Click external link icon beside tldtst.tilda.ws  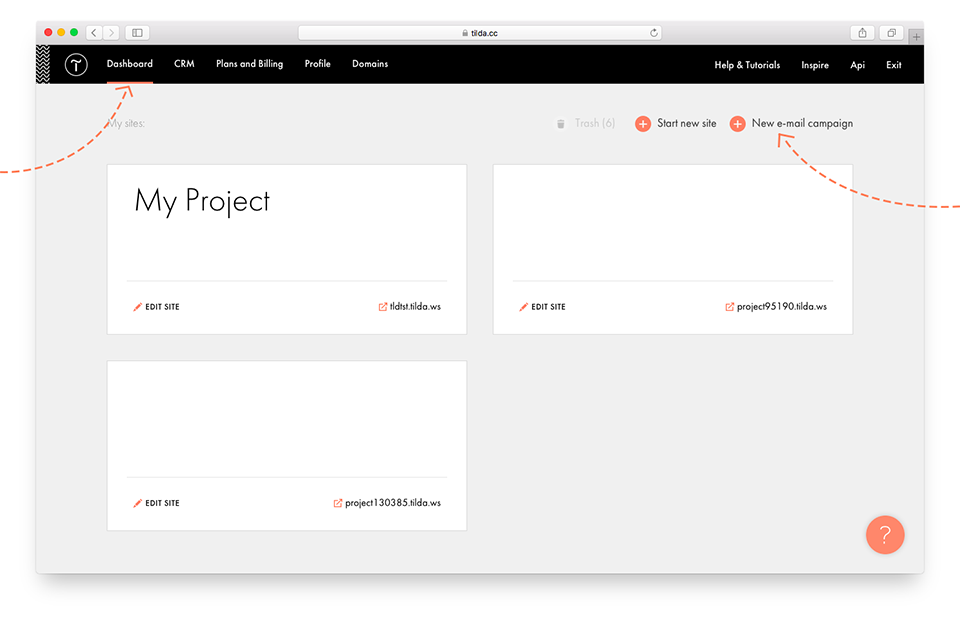point(383,307)
